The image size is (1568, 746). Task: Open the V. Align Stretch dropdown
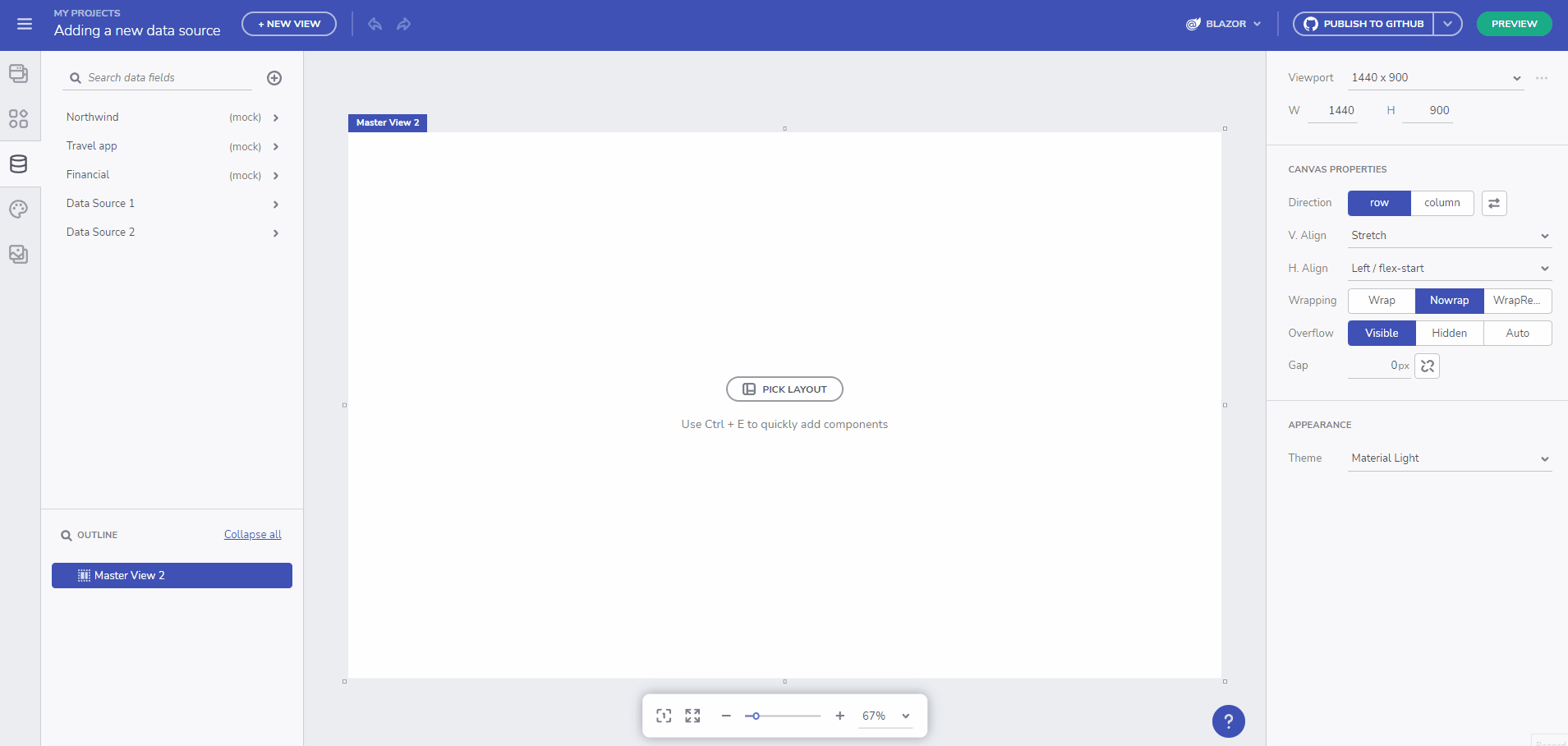(x=1449, y=236)
